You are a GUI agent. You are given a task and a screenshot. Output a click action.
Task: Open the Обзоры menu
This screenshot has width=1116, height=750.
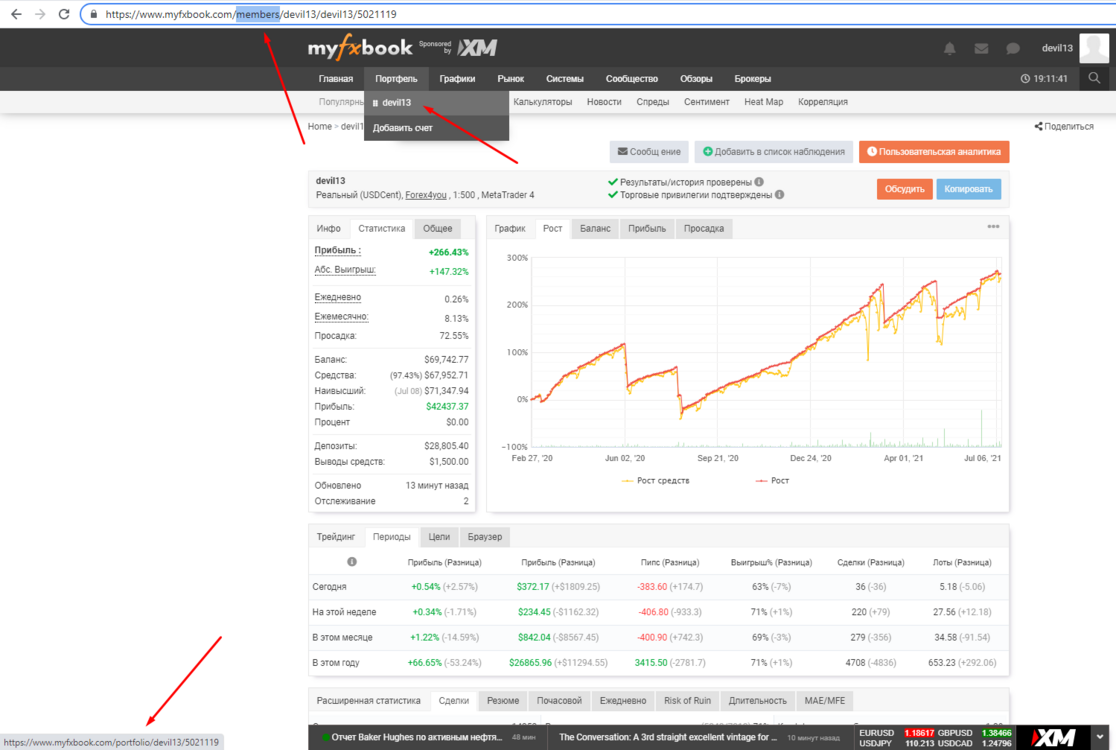[x=696, y=79]
